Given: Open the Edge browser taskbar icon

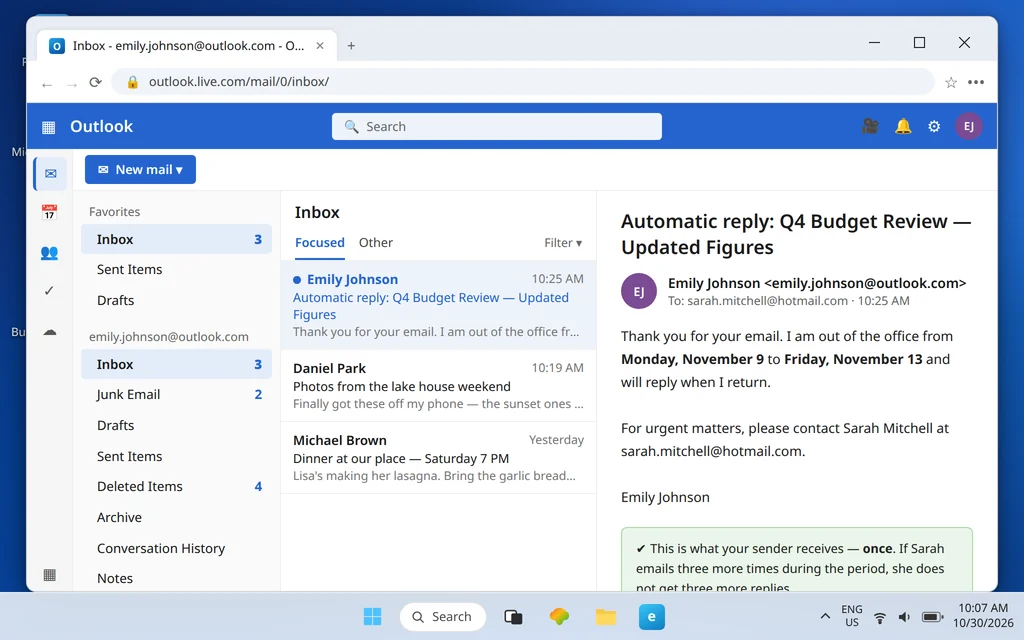Looking at the screenshot, I should [652, 616].
